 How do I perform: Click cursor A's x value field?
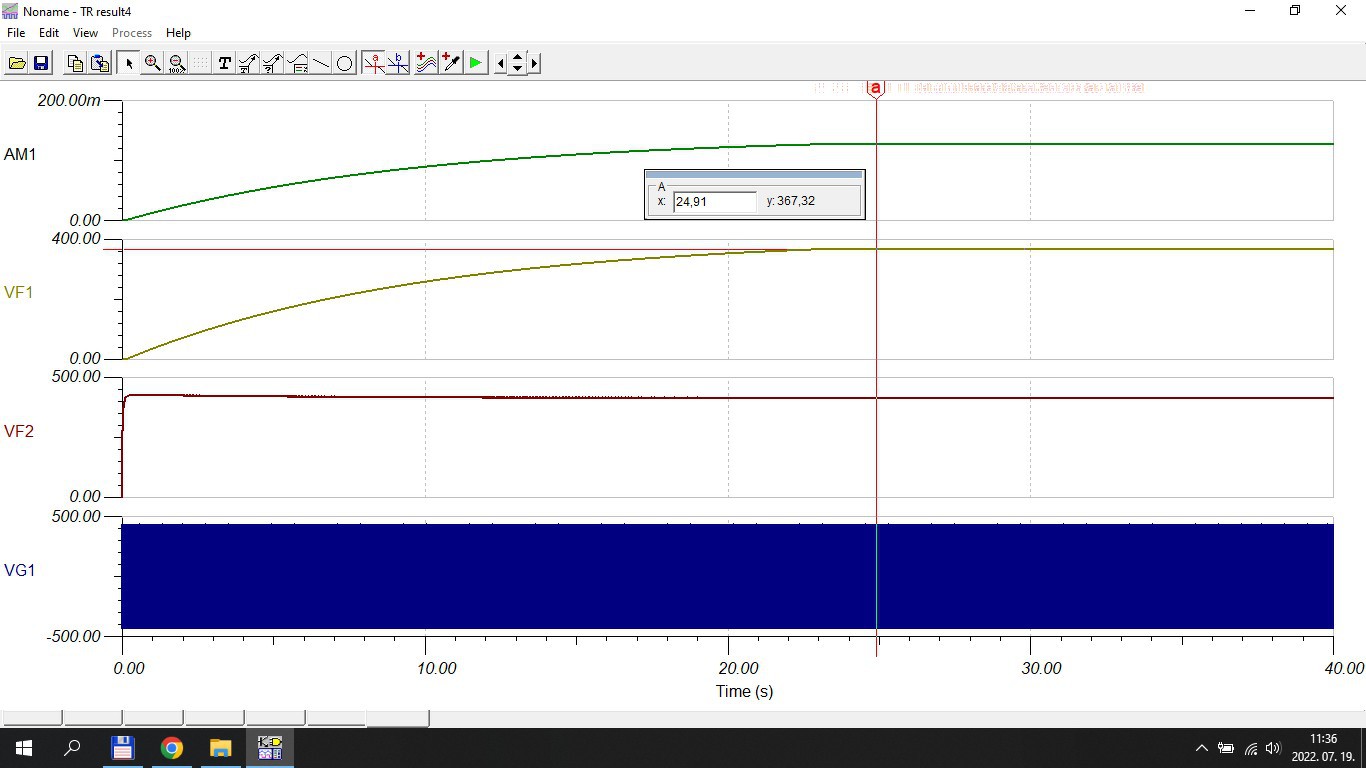pyautogui.click(x=715, y=202)
